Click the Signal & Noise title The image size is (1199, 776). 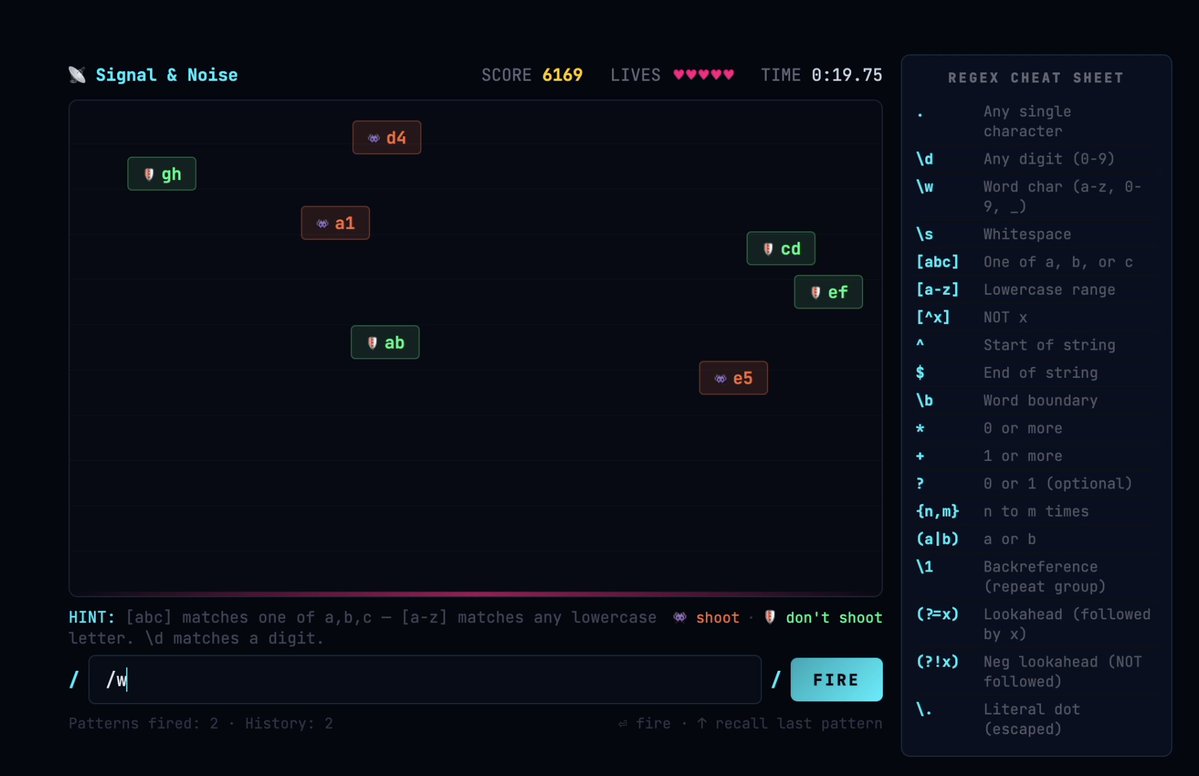167,75
